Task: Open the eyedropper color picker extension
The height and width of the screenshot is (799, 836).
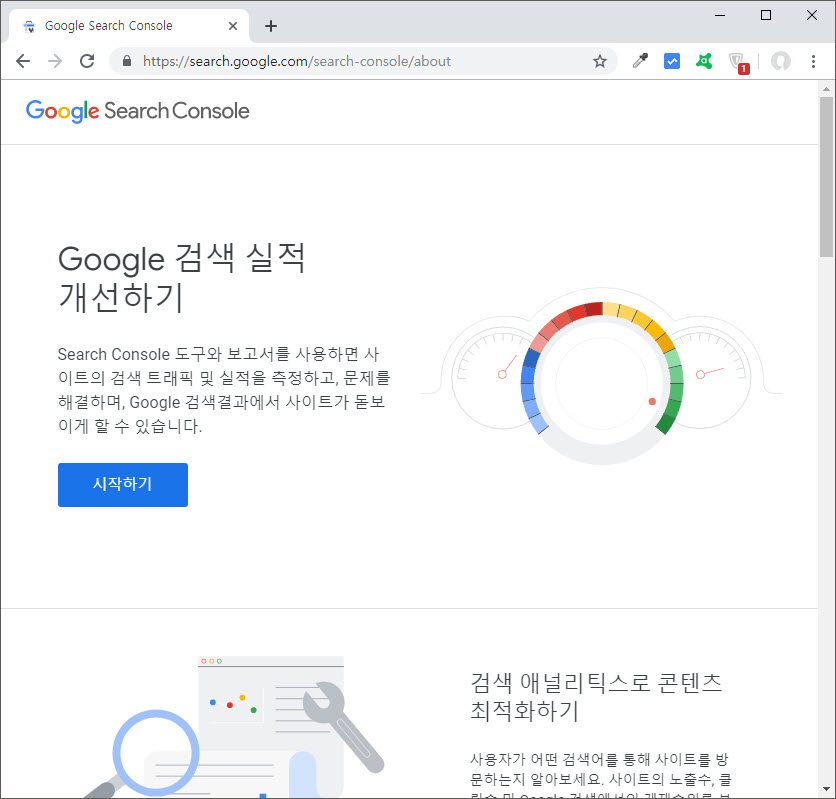Action: pos(641,61)
